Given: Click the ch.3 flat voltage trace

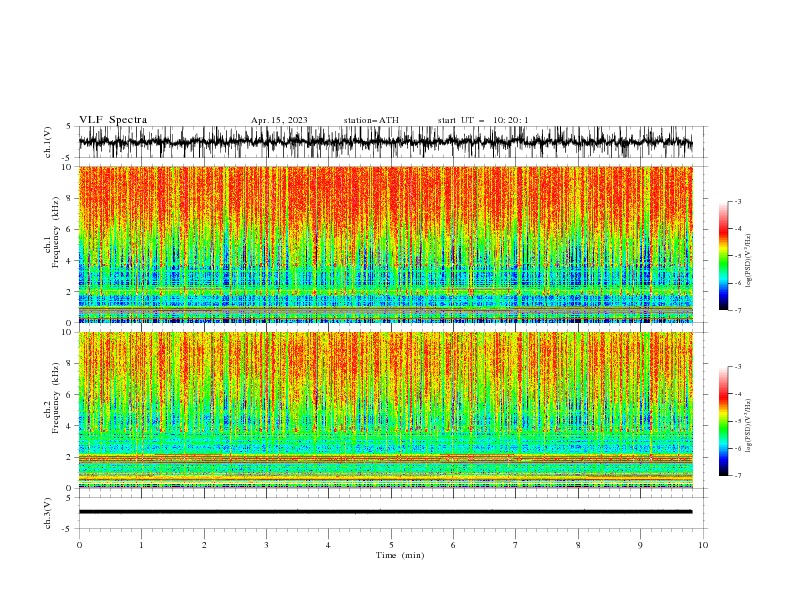Looking at the screenshot, I should (385, 512).
